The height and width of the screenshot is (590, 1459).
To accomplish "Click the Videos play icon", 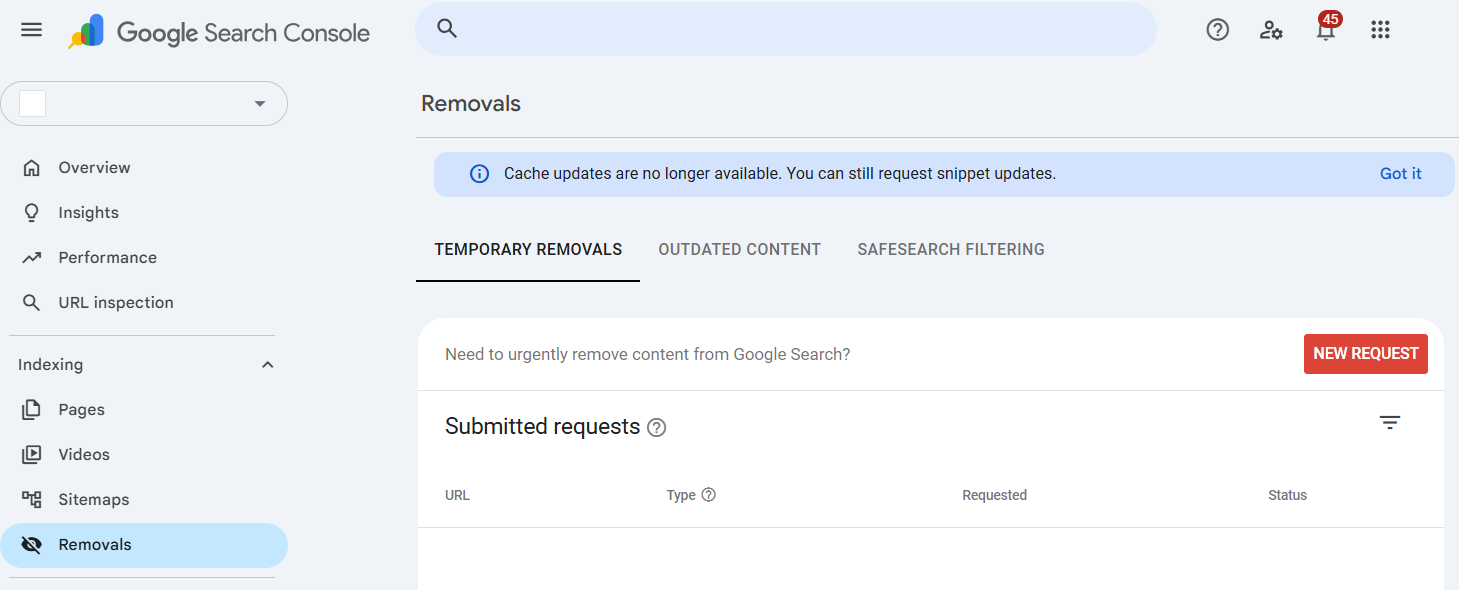I will click(32, 455).
